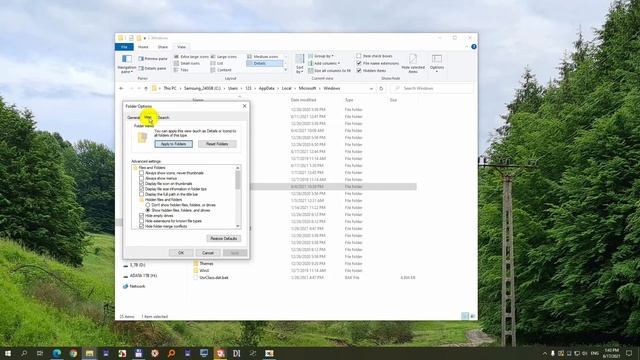
Task: Open the Sort by dropdown
Action: [x=300, y=64]
